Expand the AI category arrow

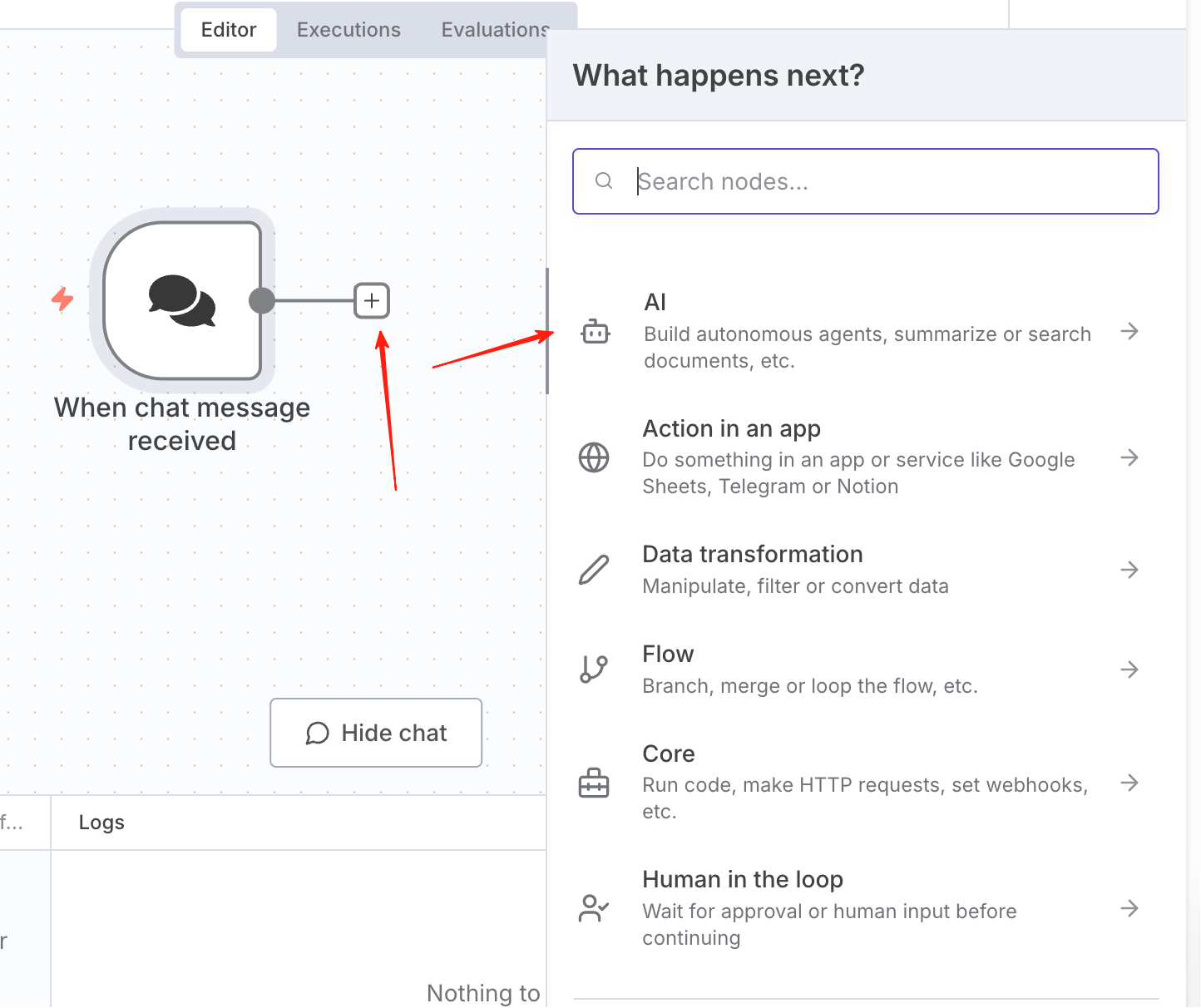pyautogui.click(x=1129, y=331)
